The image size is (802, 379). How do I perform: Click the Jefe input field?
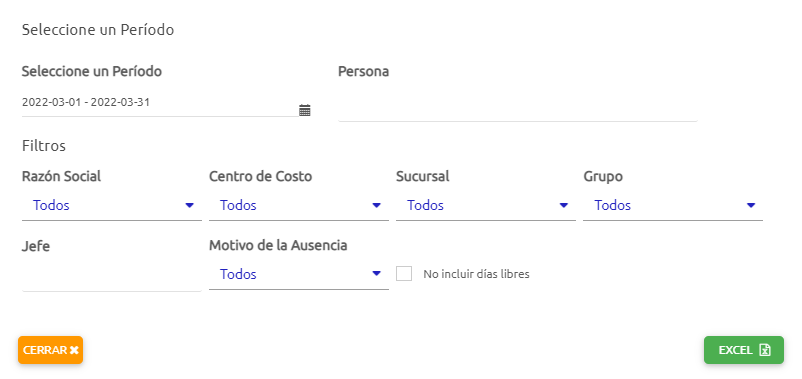point(112,277)
